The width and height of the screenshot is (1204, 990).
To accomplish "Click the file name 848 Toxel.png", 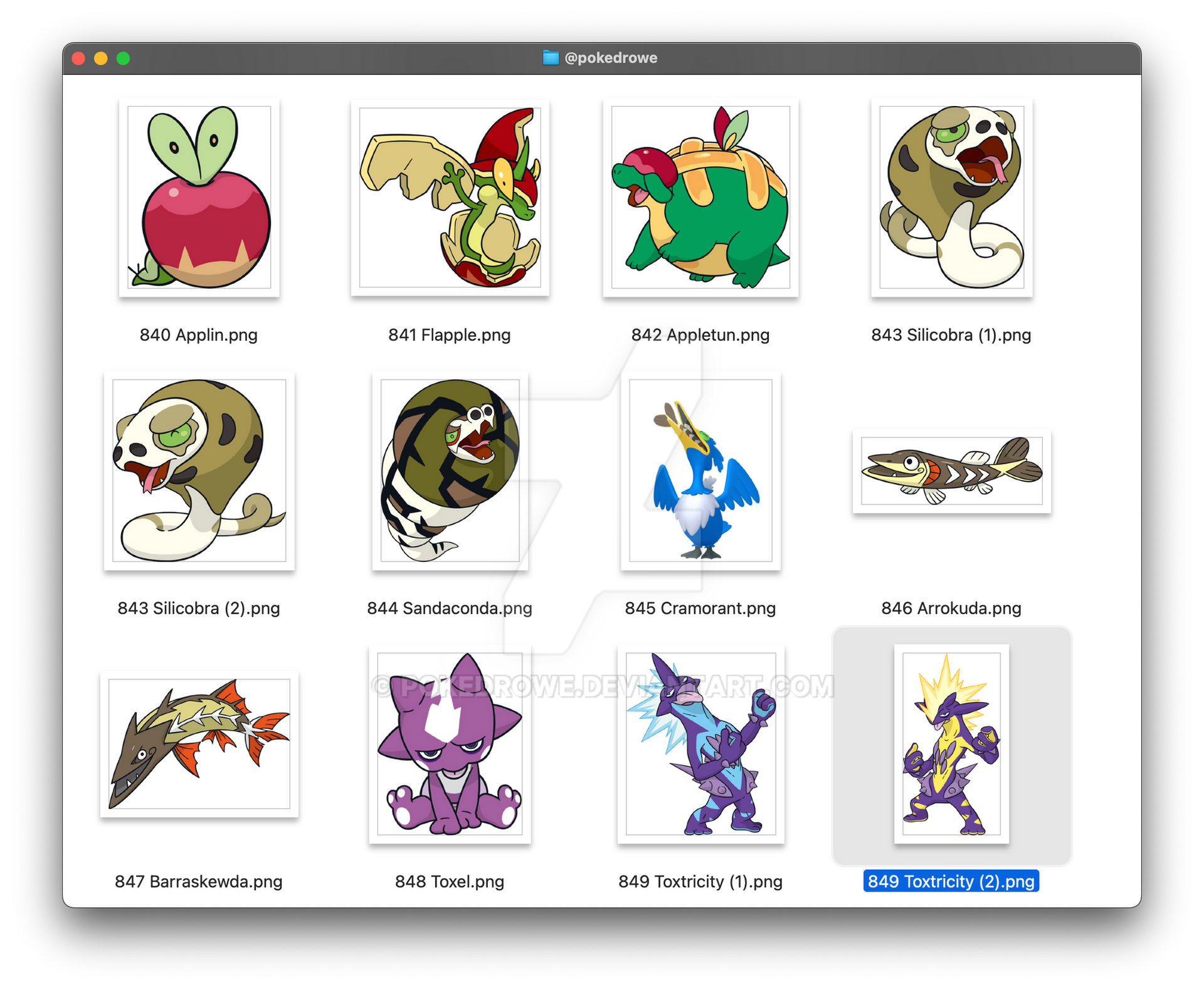I will 450,881.
